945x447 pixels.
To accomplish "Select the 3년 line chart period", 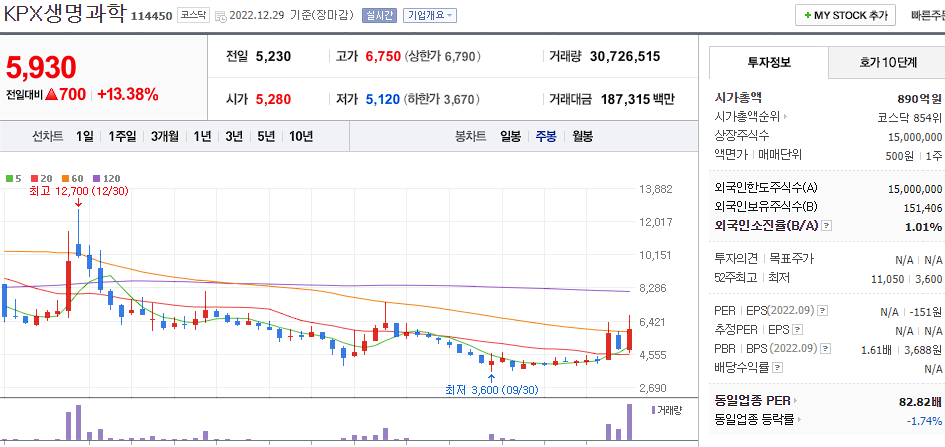I will (234, 137).
